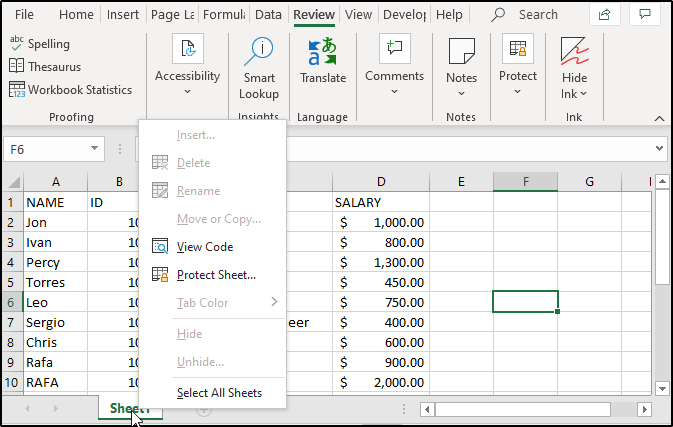Expand the Notes dropdown arrow
673x427 pixels.
click(461, 94)
